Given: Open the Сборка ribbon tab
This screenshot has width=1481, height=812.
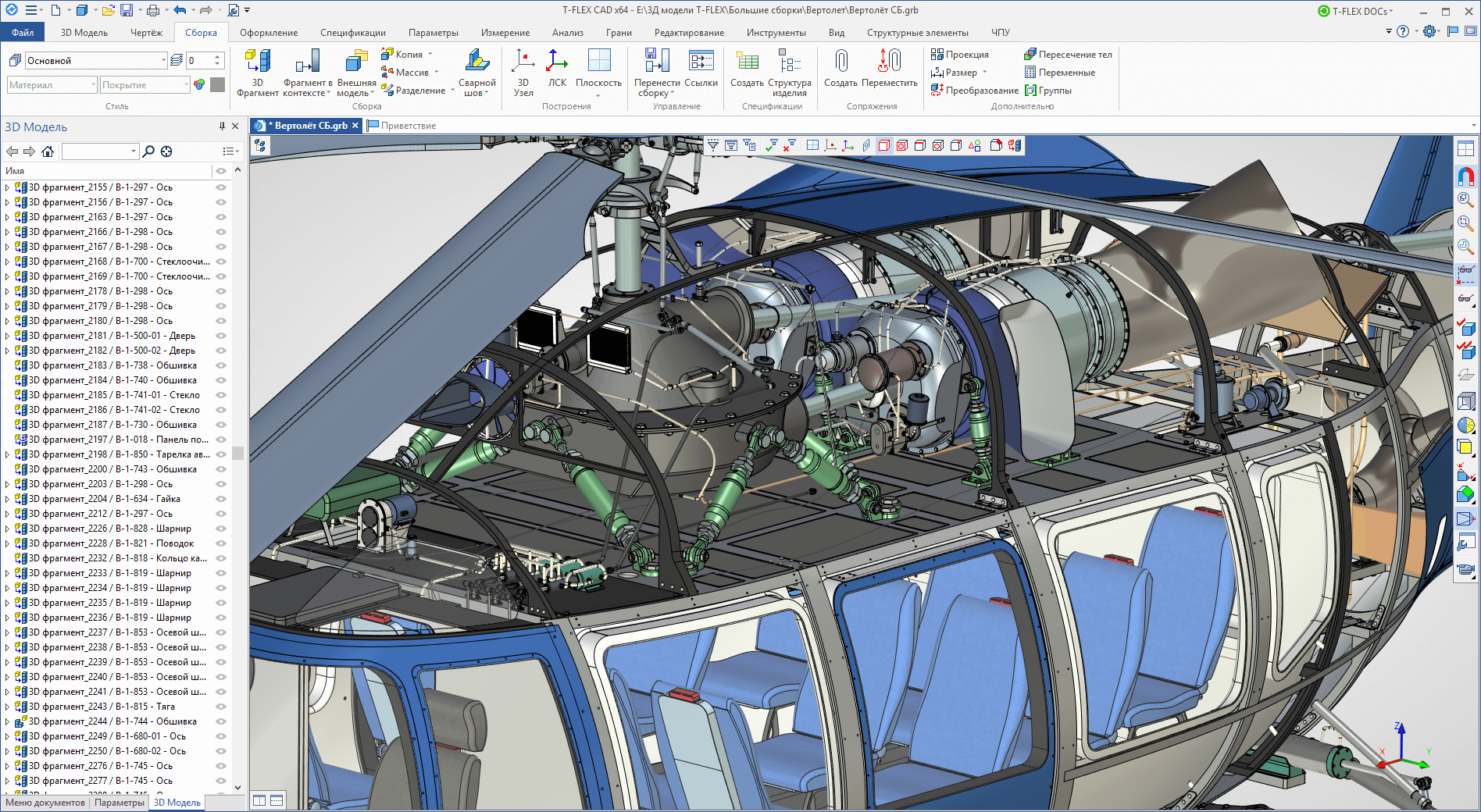Looking at the screenshot, I should (x=201, y=33).
